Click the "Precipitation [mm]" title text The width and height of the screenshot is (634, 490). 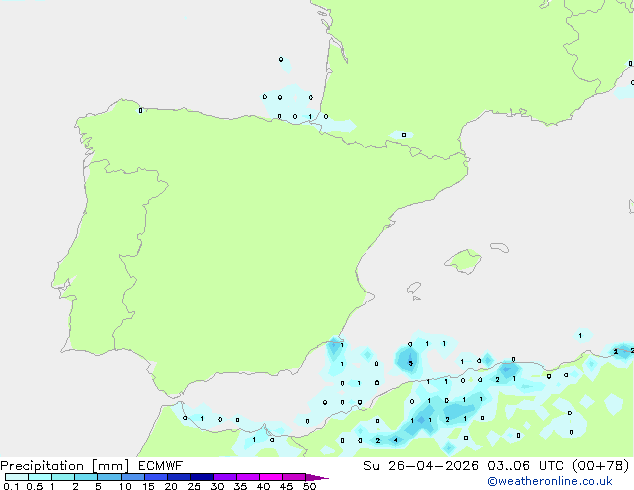tap(65, 466)
